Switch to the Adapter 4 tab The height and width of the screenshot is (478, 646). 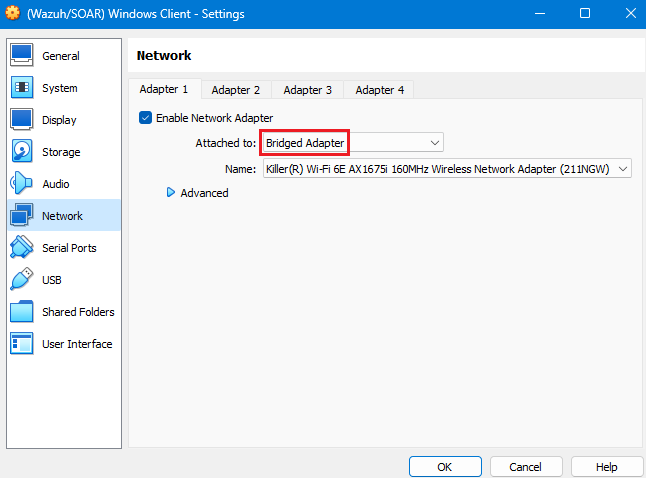pos(379,90)
